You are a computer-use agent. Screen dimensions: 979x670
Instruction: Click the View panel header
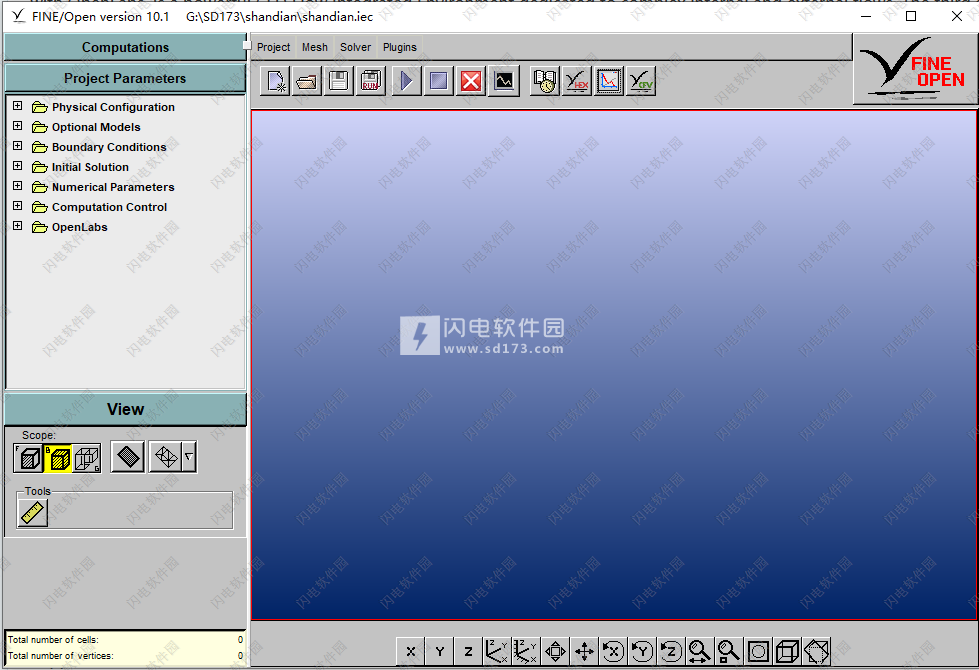coord(125,410)
